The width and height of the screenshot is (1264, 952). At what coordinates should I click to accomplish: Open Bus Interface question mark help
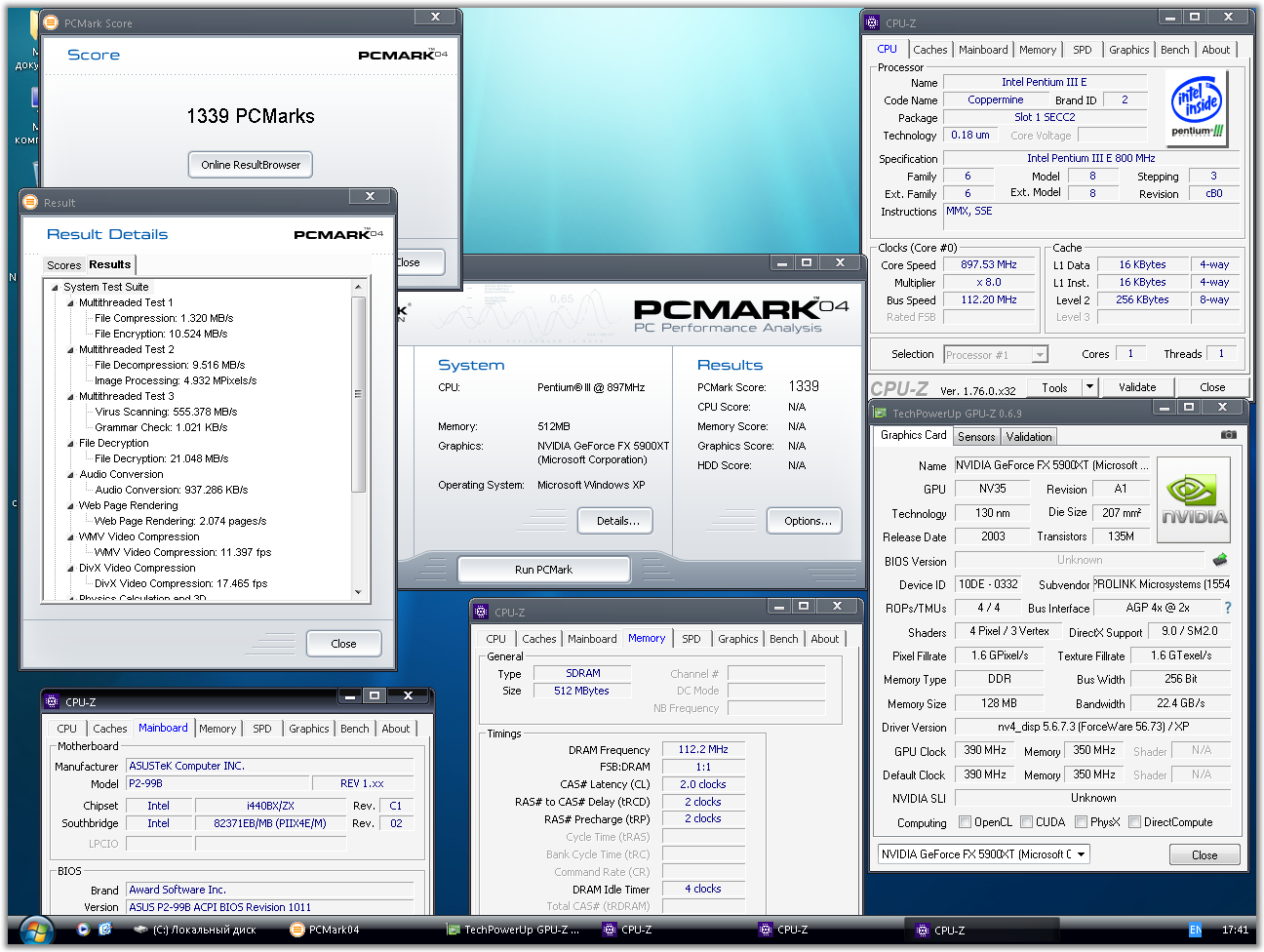click(1227, 608)
